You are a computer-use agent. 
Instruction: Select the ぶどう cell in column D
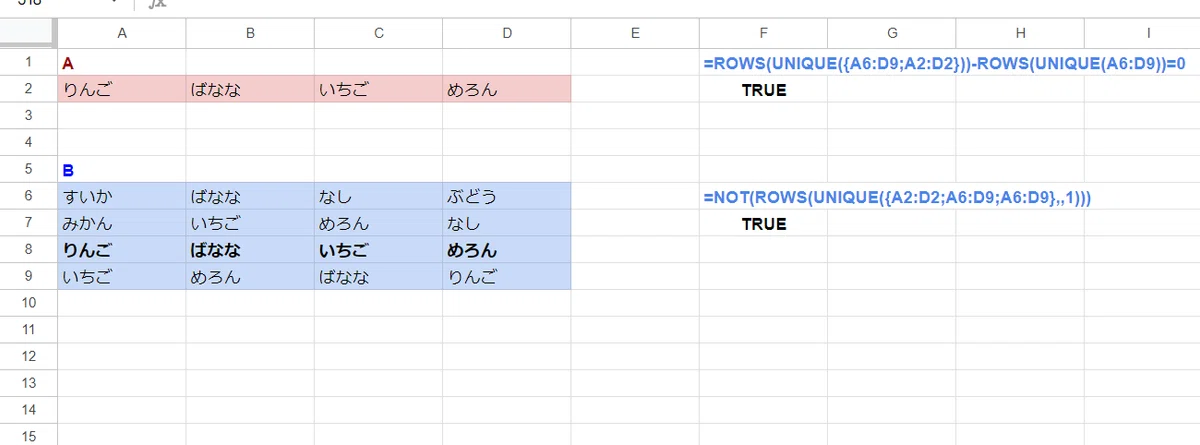[507, 196]
